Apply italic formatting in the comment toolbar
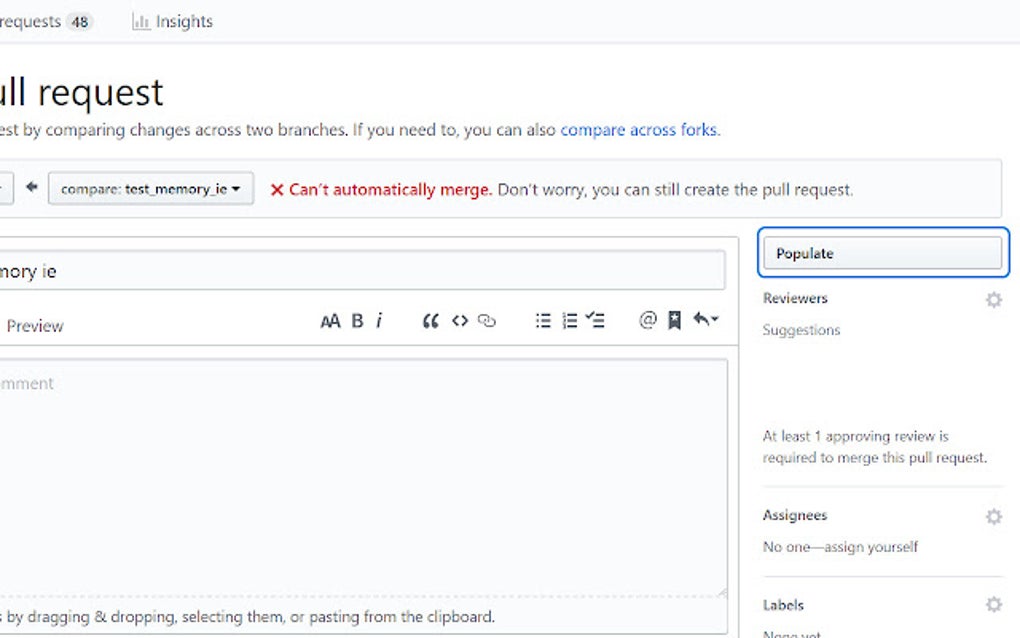Screen dimensions: 1020x638 (380, 320)
